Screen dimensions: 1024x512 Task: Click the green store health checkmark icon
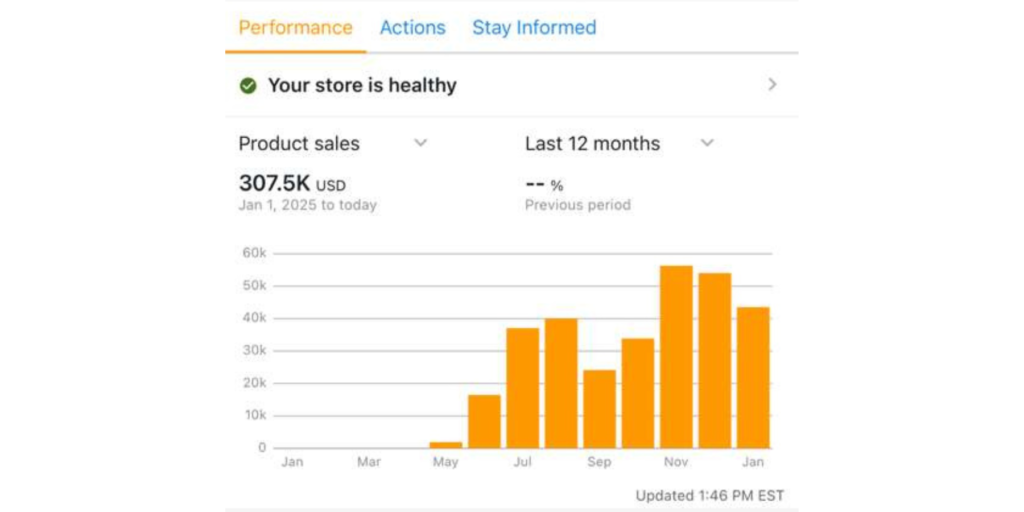(248, 86)
